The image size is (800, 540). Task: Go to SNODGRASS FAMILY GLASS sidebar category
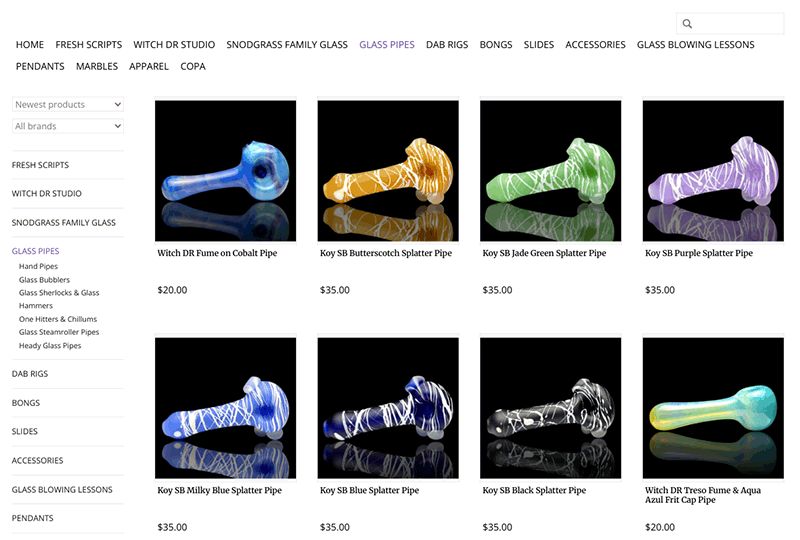(x=64, y=223)
